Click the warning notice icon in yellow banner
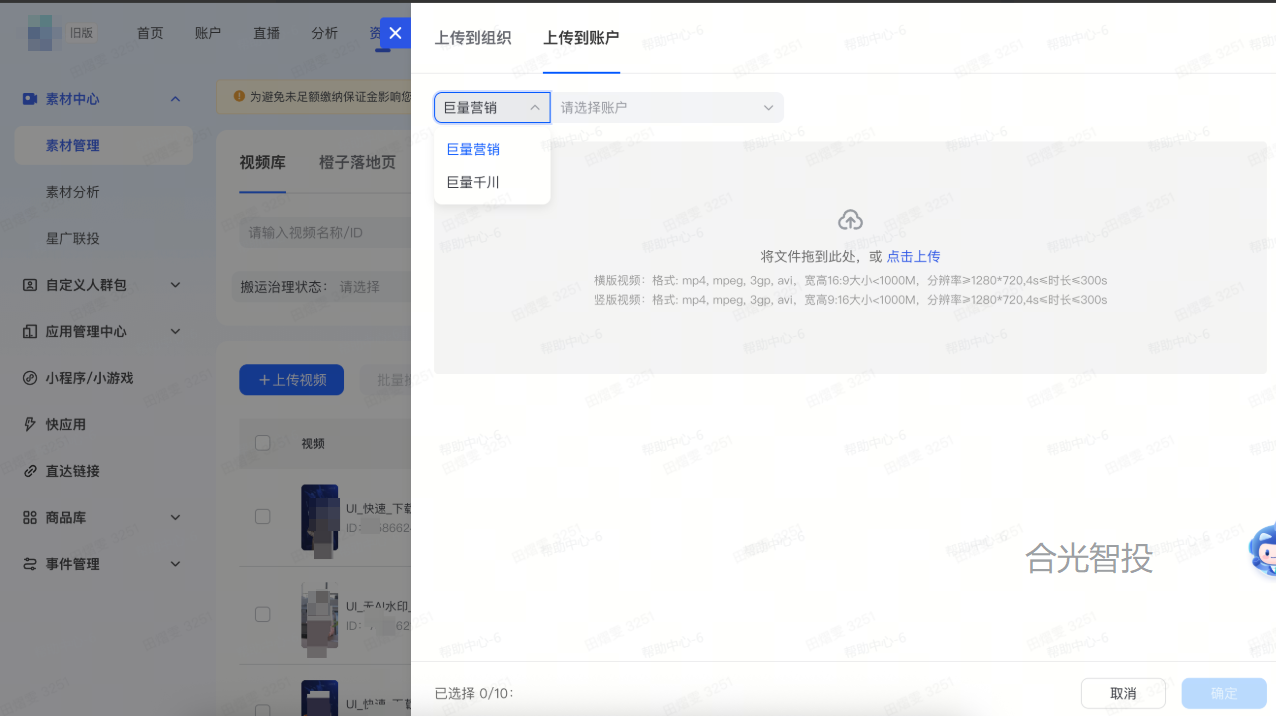Screen dimensions: 1276x716 click(239, 97)
